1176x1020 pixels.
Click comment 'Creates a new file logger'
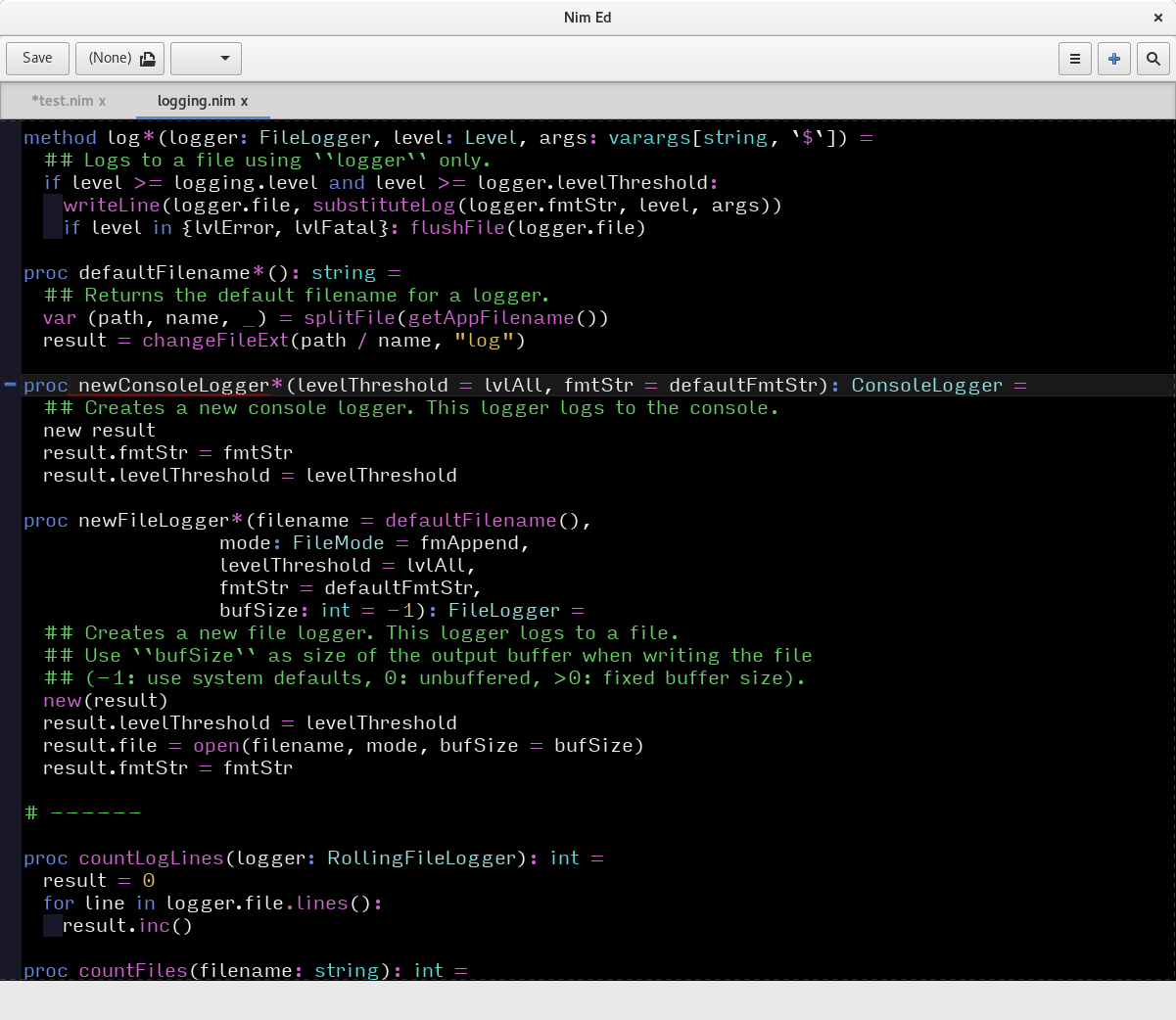point(229,633)
